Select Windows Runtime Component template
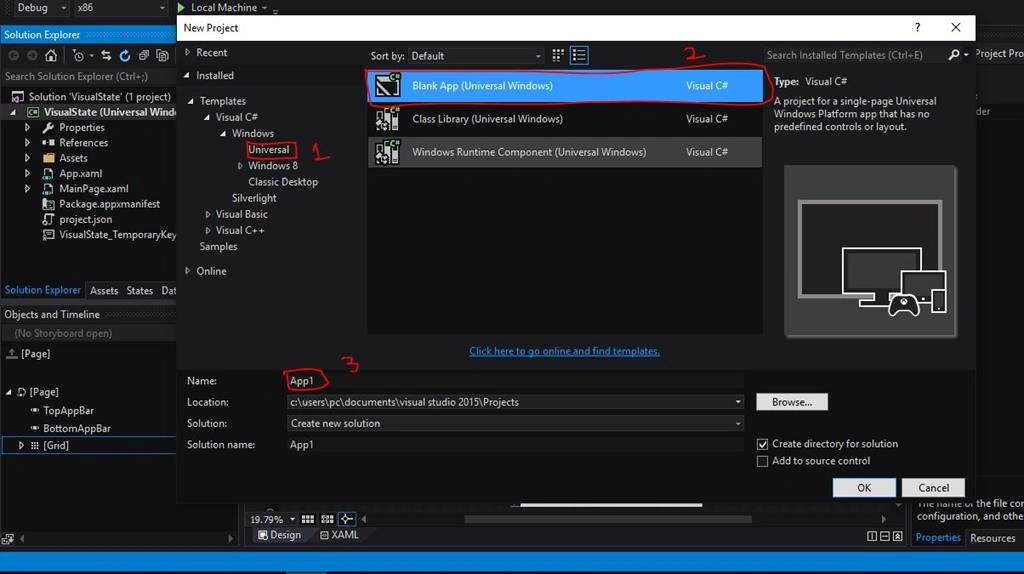The width and height of the screenshot is (1024, 574). tap(565, 152)
